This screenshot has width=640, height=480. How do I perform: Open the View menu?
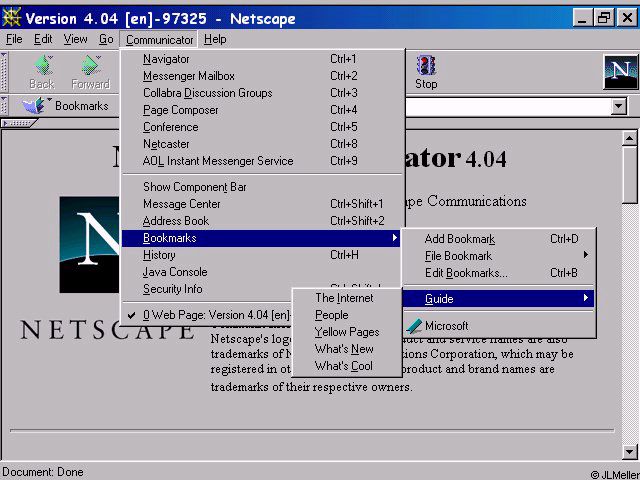[76, 39]
